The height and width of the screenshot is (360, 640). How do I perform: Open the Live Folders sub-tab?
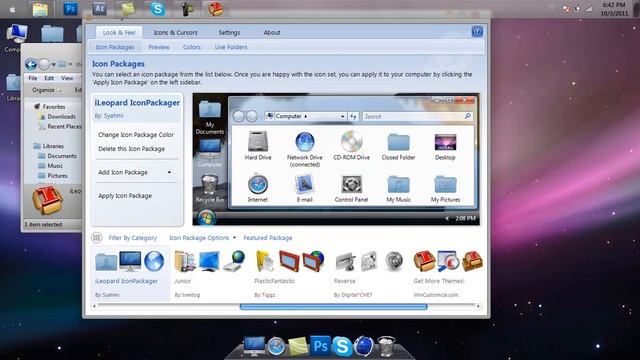point(231,47)
